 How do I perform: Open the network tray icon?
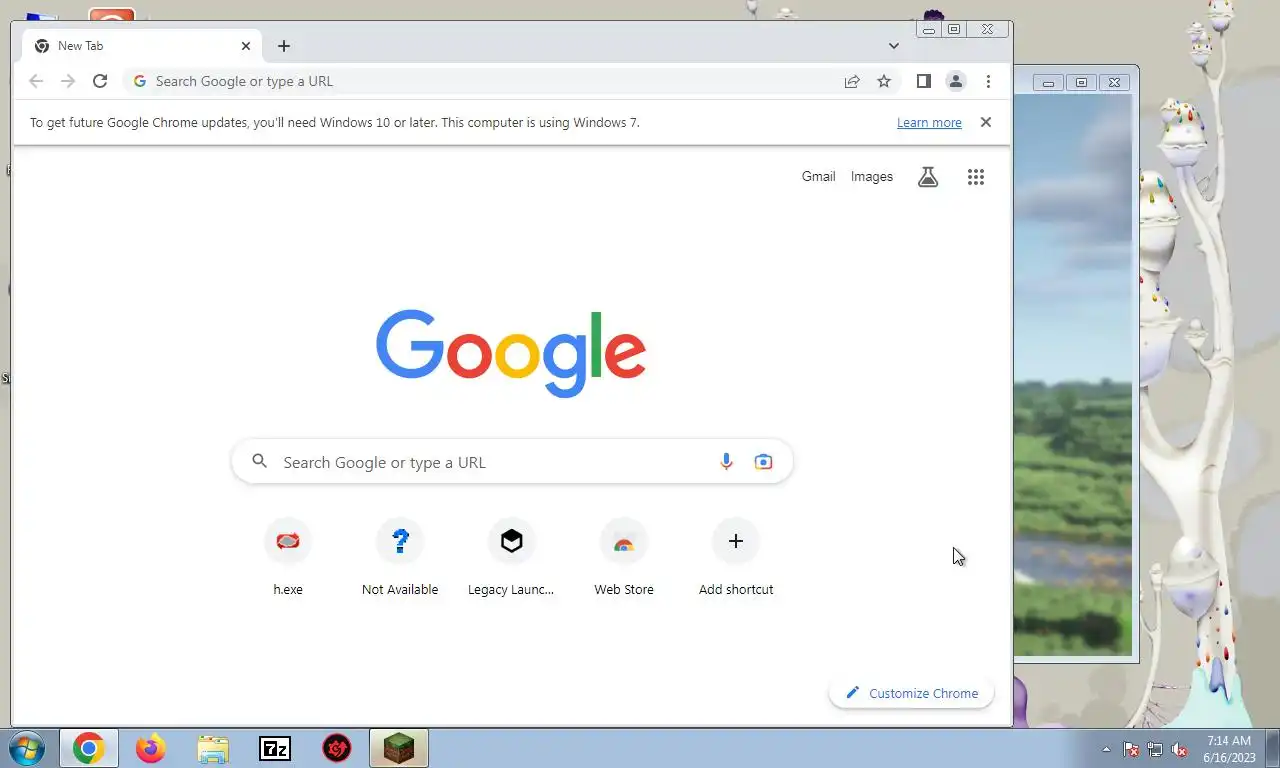(1155, 749)
